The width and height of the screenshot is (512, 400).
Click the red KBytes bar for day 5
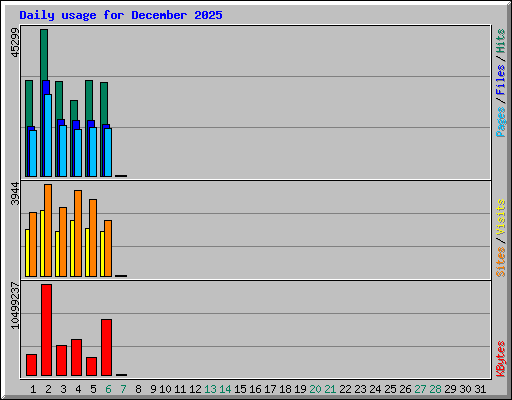(91, 366)
